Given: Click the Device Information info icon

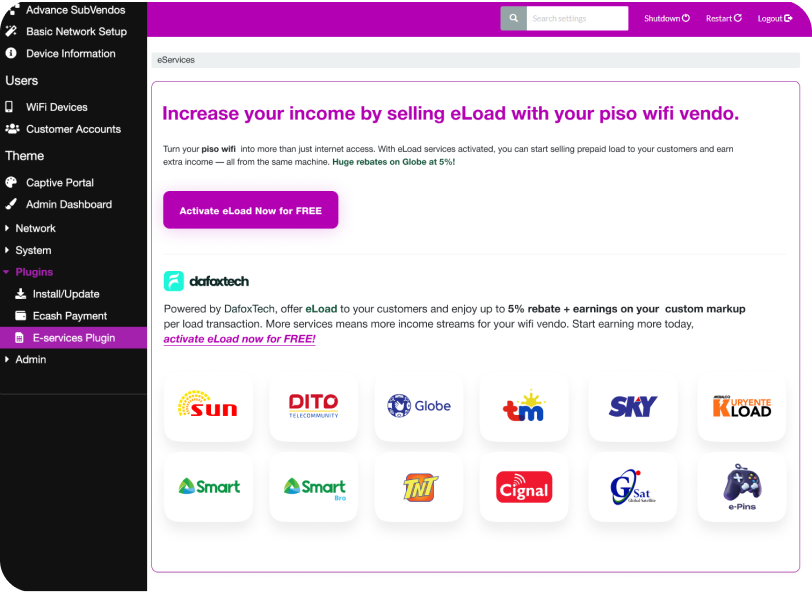Looking at the screenshot, I should coord(11,53).
